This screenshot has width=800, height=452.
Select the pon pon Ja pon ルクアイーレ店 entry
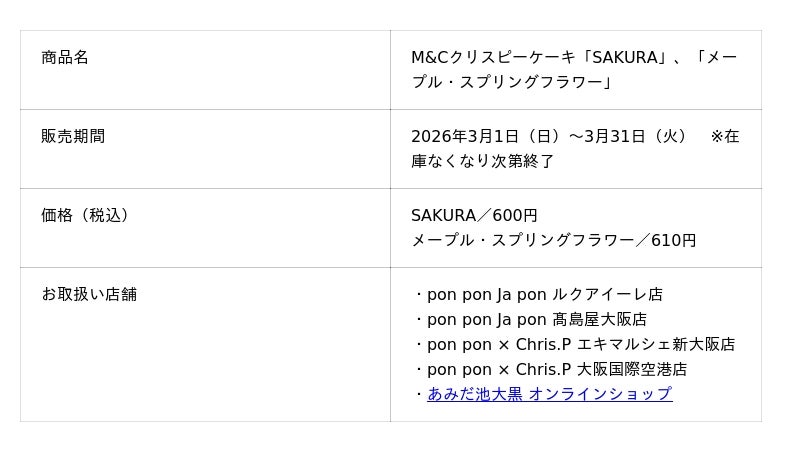(545, 295)
